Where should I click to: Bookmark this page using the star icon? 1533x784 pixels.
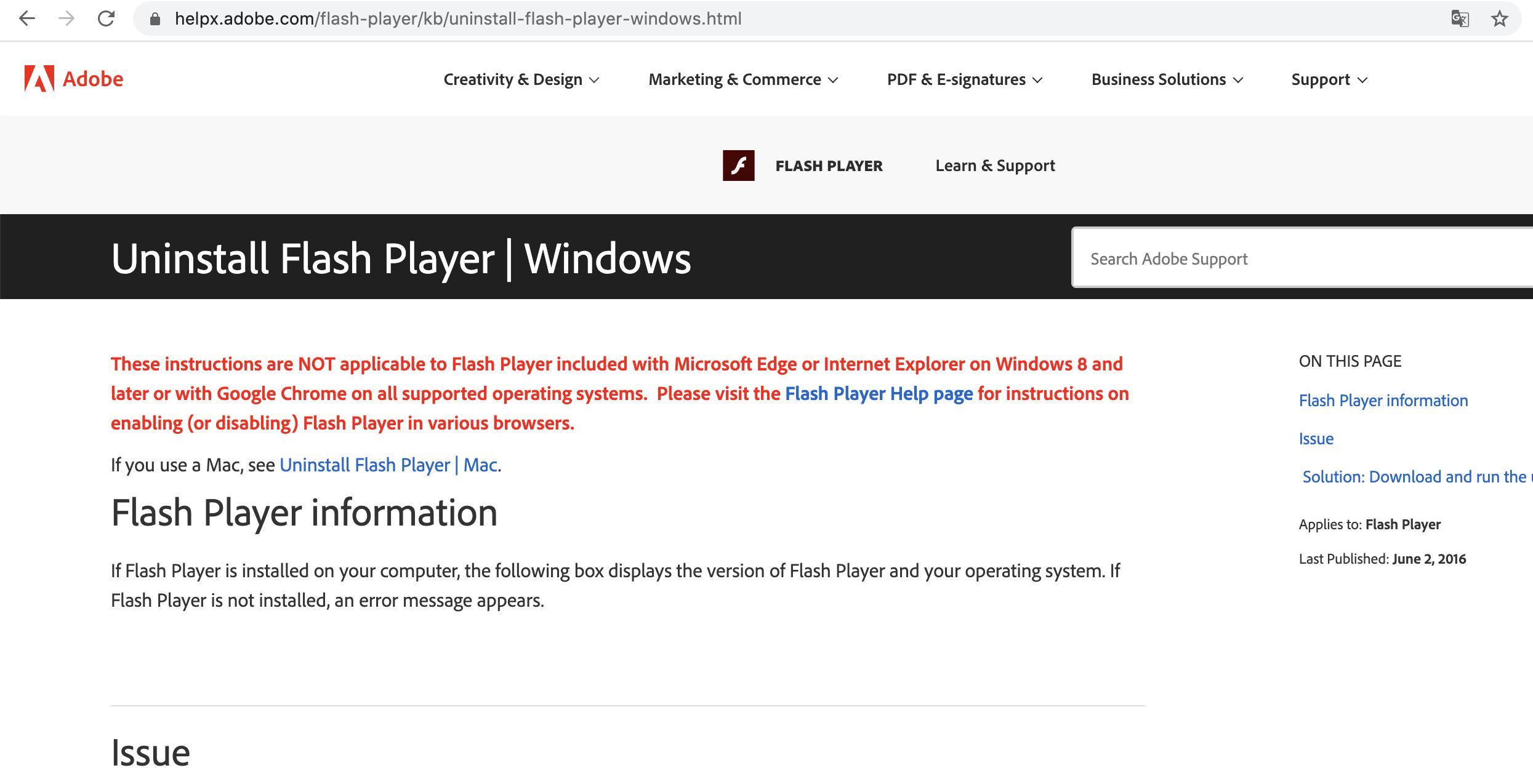tap(1499, 19)
